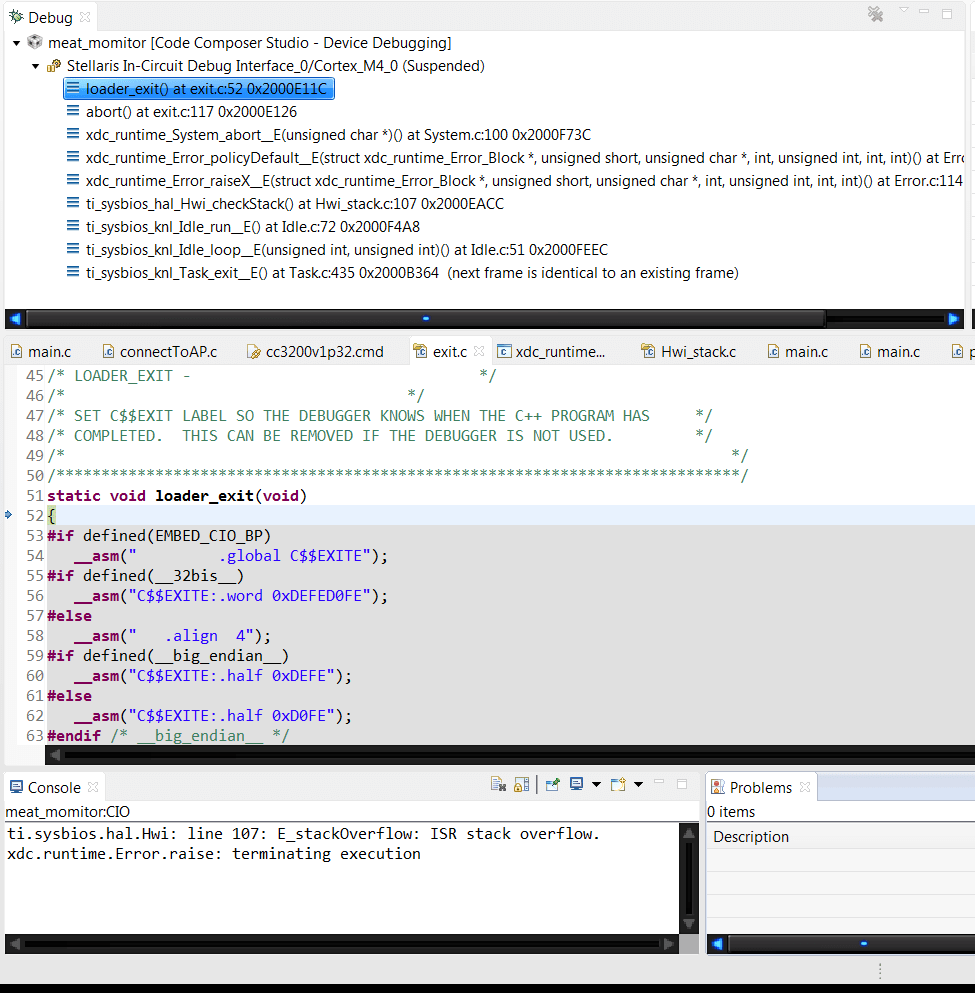This screenshot has width=975, height=993.
Task: Toggle a breakpoint on line 52
Action: [x=8, y=515]
